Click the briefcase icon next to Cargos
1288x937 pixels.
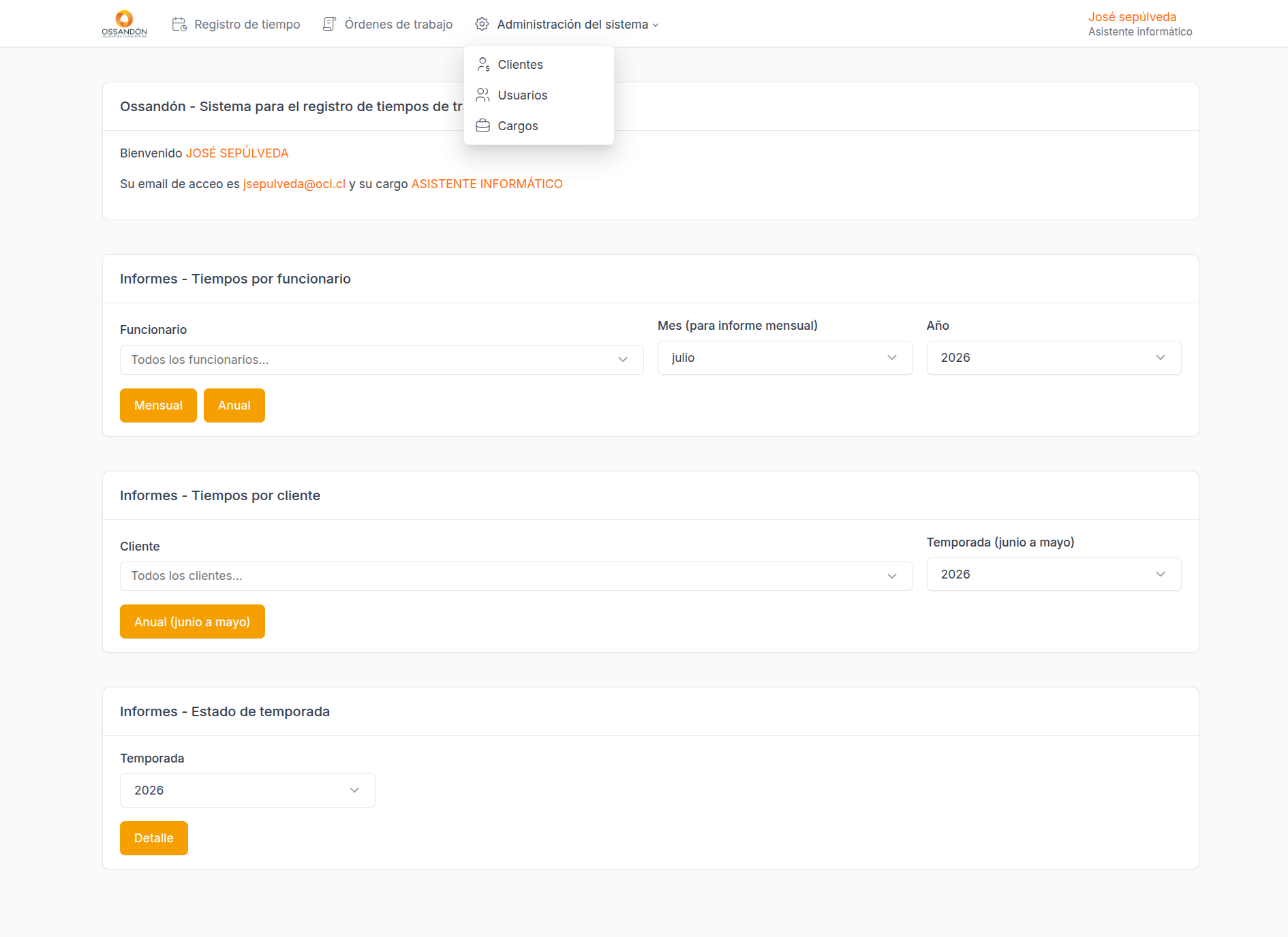483,126
